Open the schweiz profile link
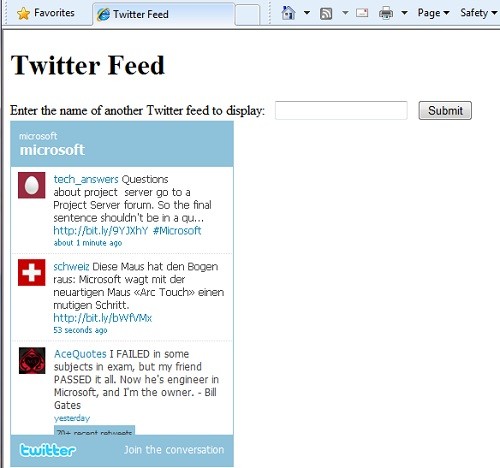 click(71, 266)
